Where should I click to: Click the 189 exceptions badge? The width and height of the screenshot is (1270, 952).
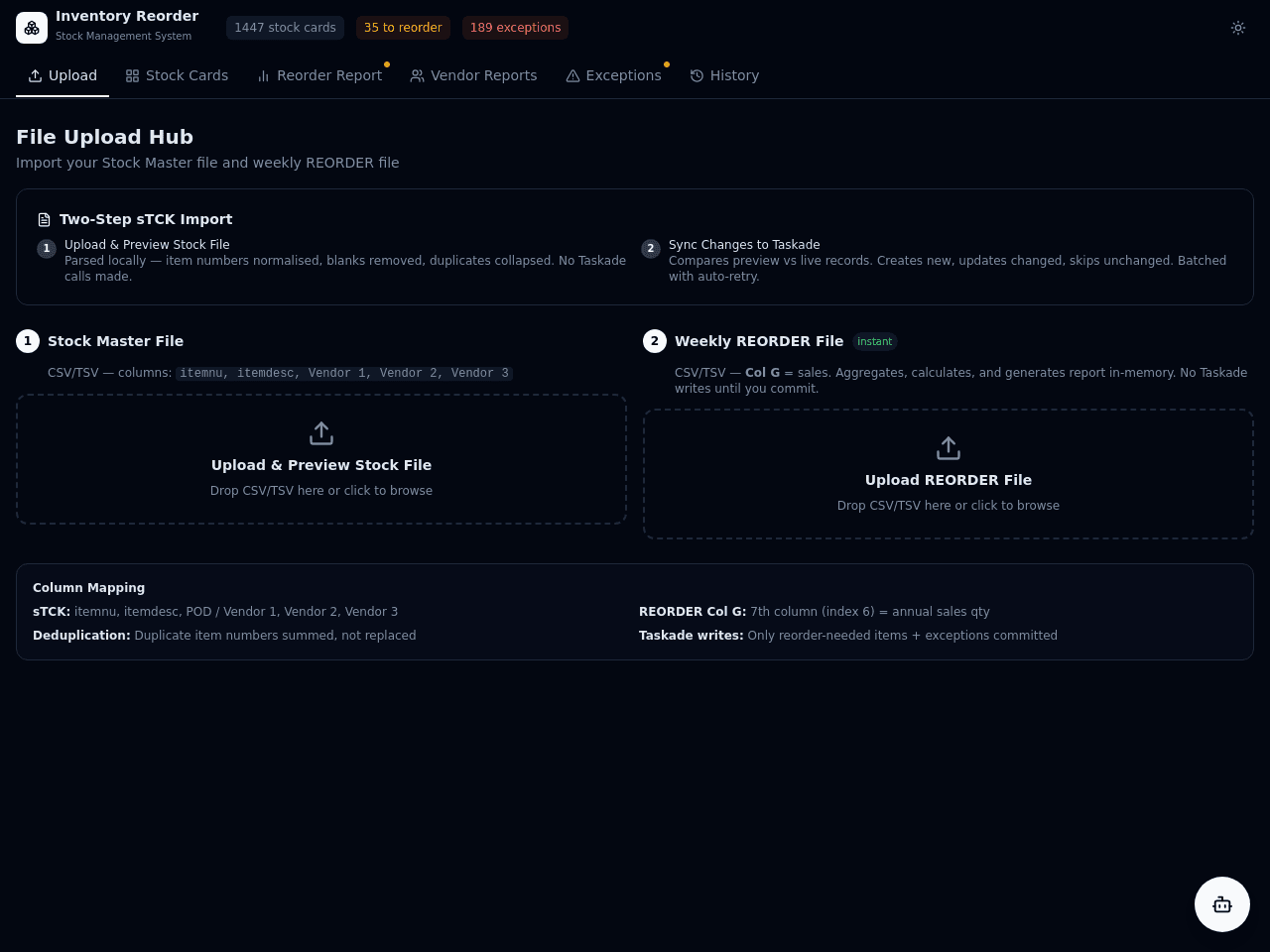(515, 28)
